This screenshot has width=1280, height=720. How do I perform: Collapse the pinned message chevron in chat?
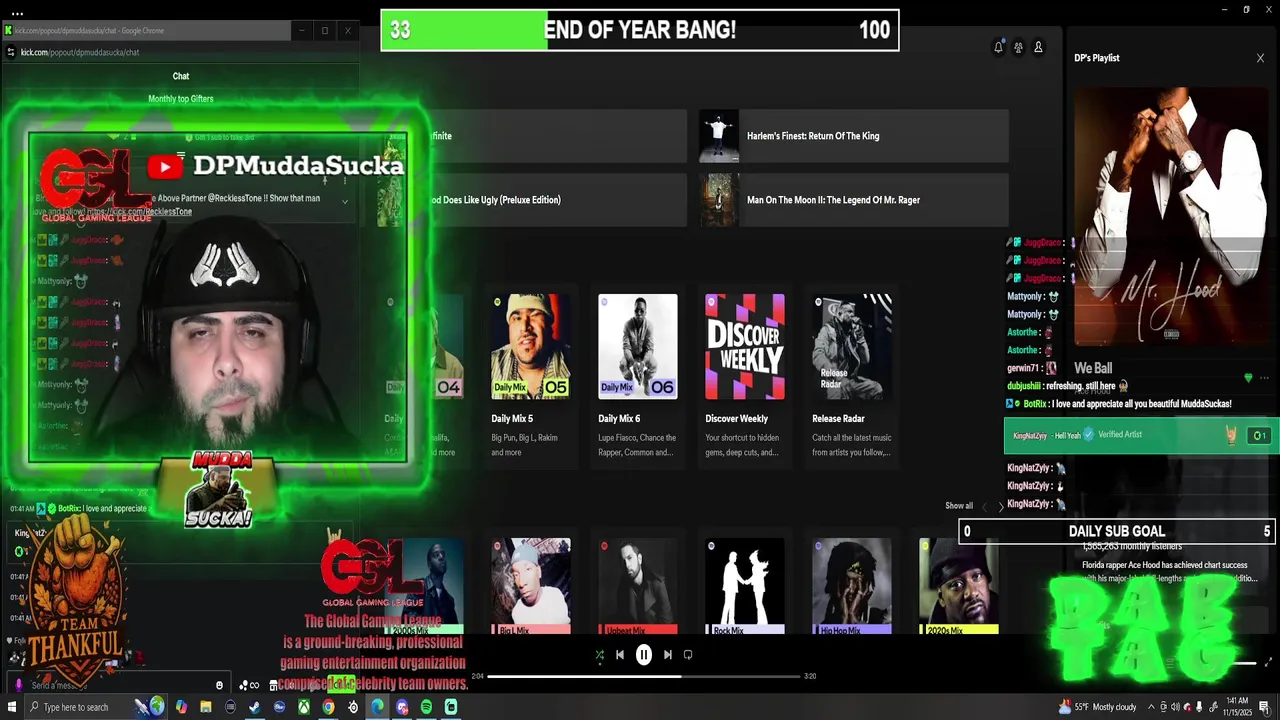click(345, 201)
